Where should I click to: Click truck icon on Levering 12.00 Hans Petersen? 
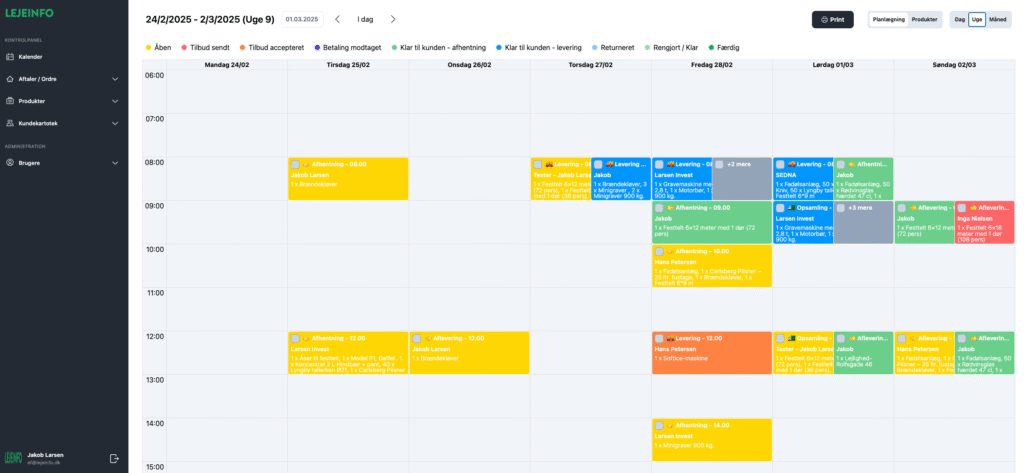click(671, 338)
